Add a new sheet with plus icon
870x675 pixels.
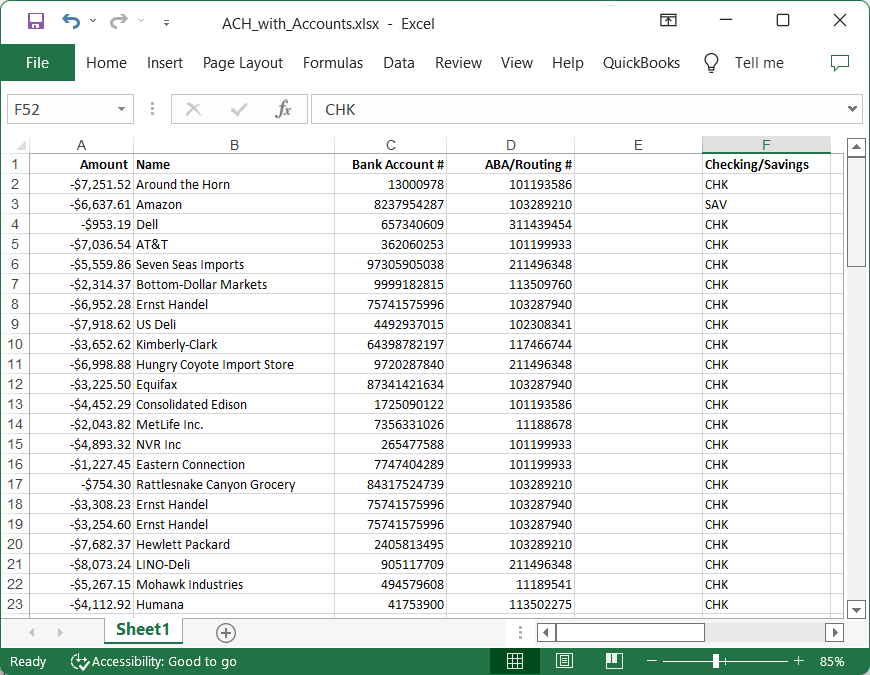[226, 632]
